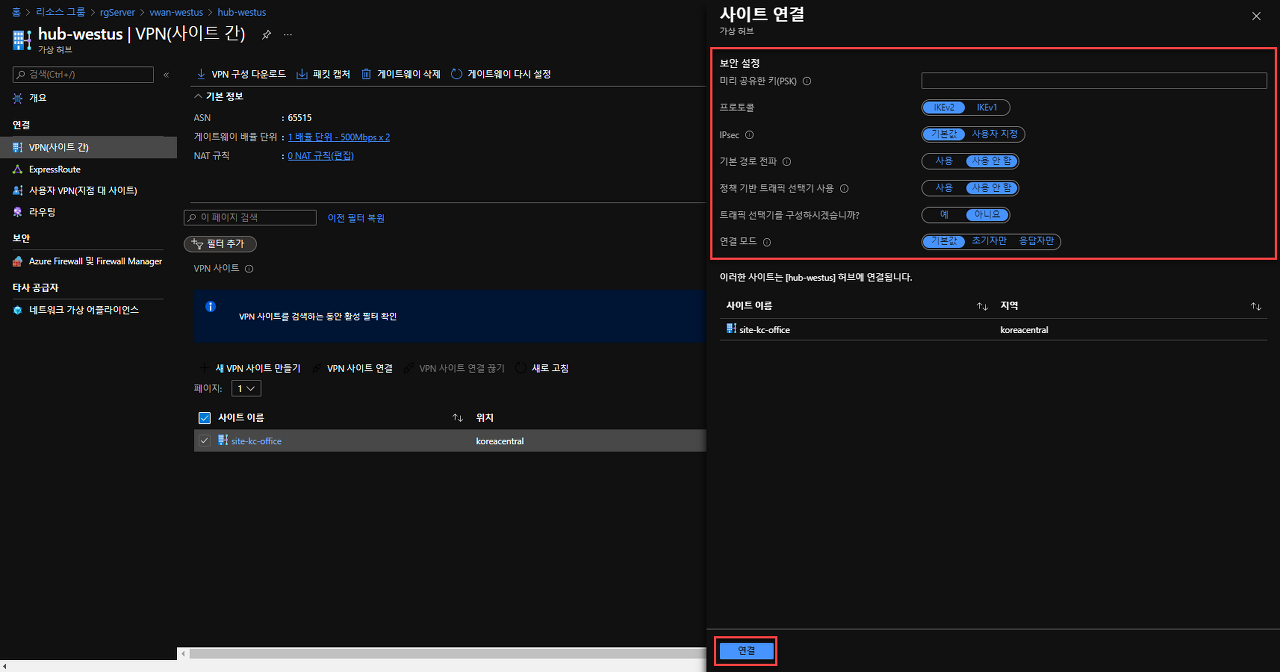1280x672 pixels.
Task: Enable 기본 경로 전파 with 사용
Action: pos(944,161)
